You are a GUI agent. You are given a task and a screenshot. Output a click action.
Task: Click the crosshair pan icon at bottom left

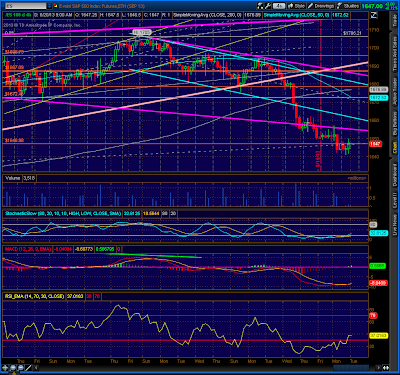point(5,368)
